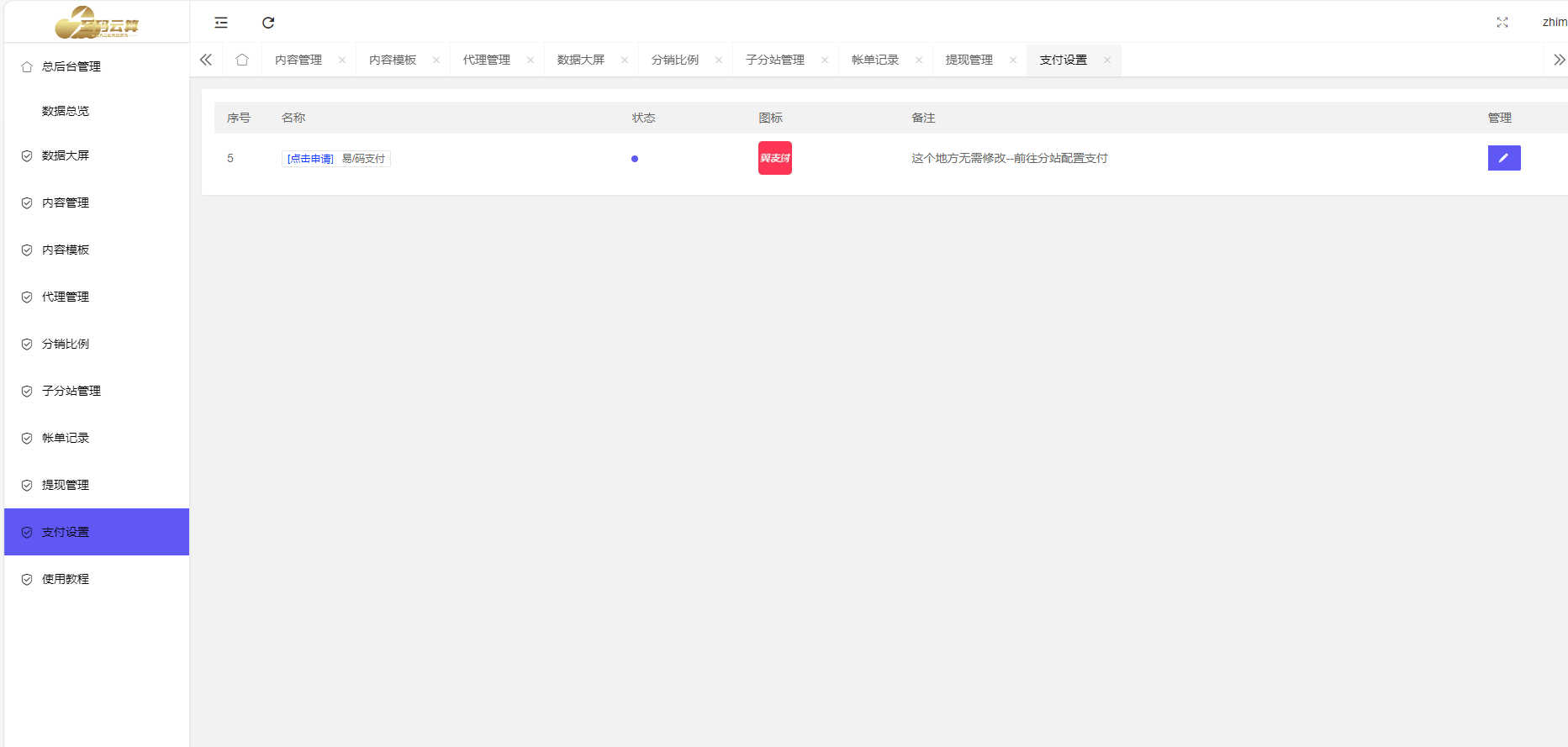
Task: Close the 内容模板 tab
Action: [436, 60]
